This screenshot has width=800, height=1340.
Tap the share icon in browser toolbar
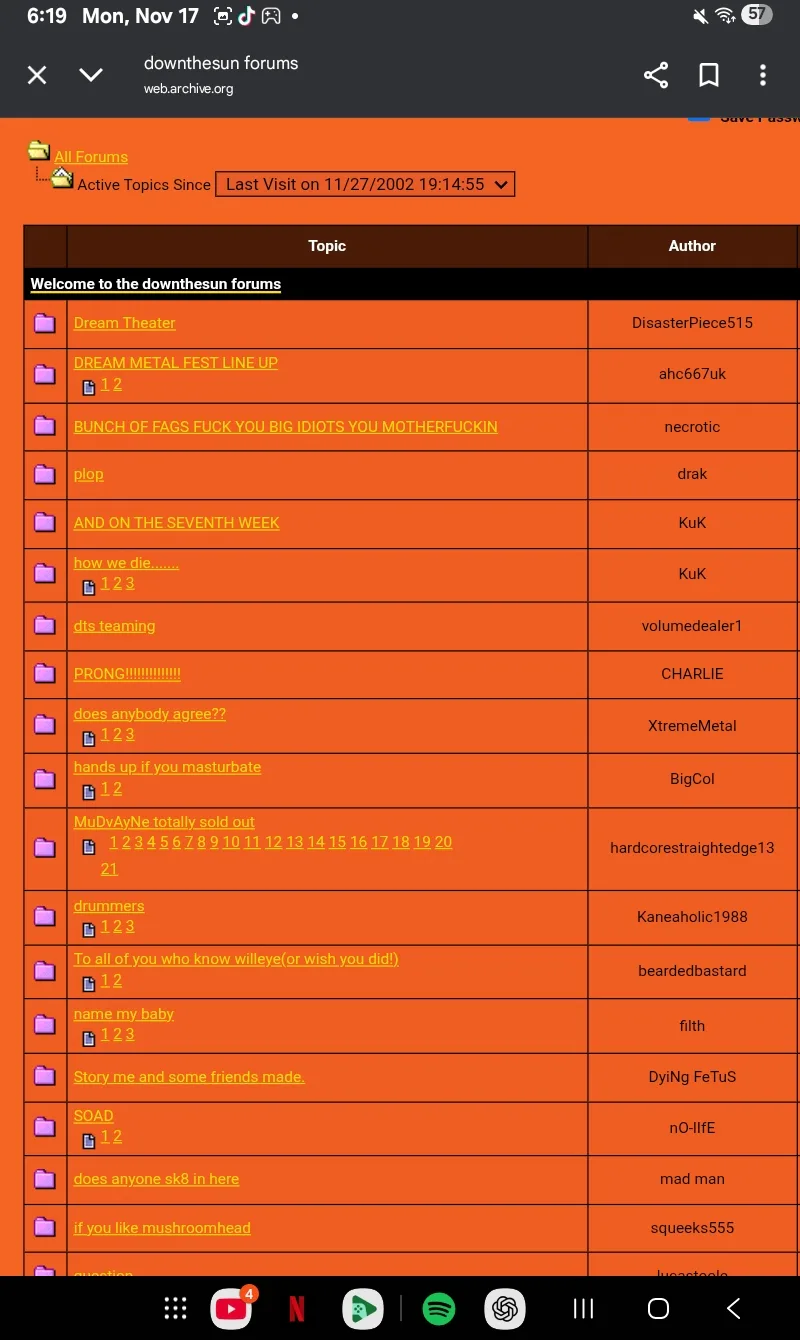coord(656,75)
